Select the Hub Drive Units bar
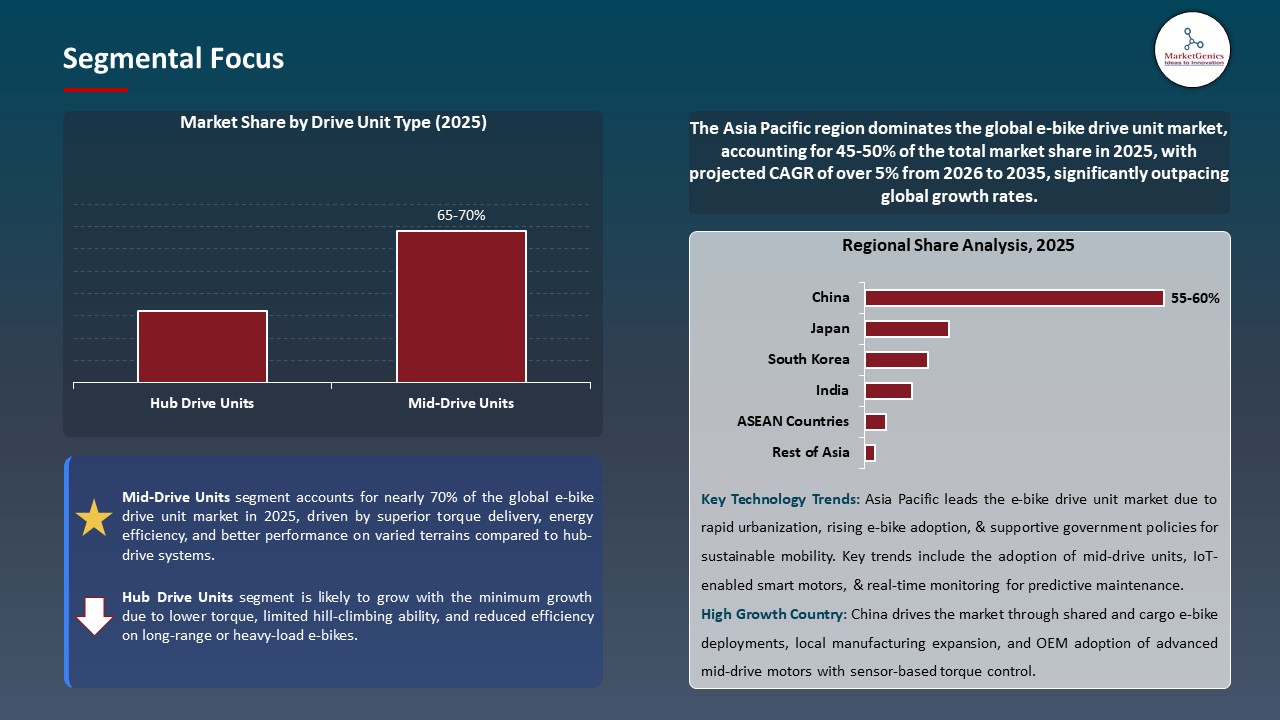 202,346
